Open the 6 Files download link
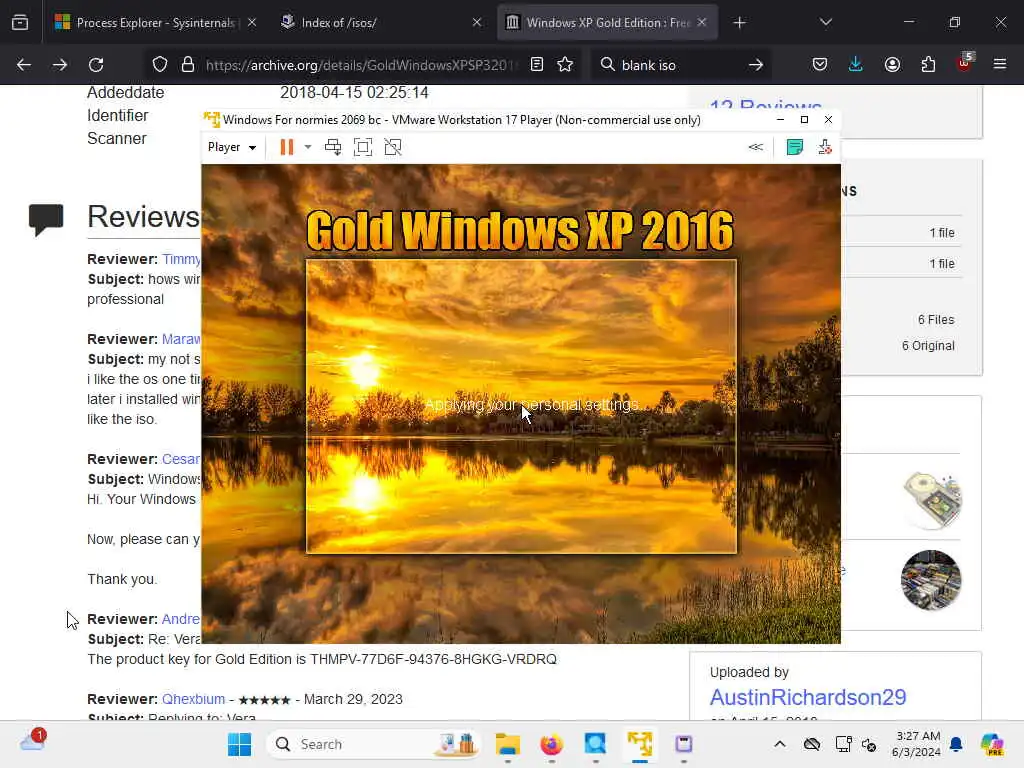This screenshot has width=1024, height=768. click(x=936, y=319)
